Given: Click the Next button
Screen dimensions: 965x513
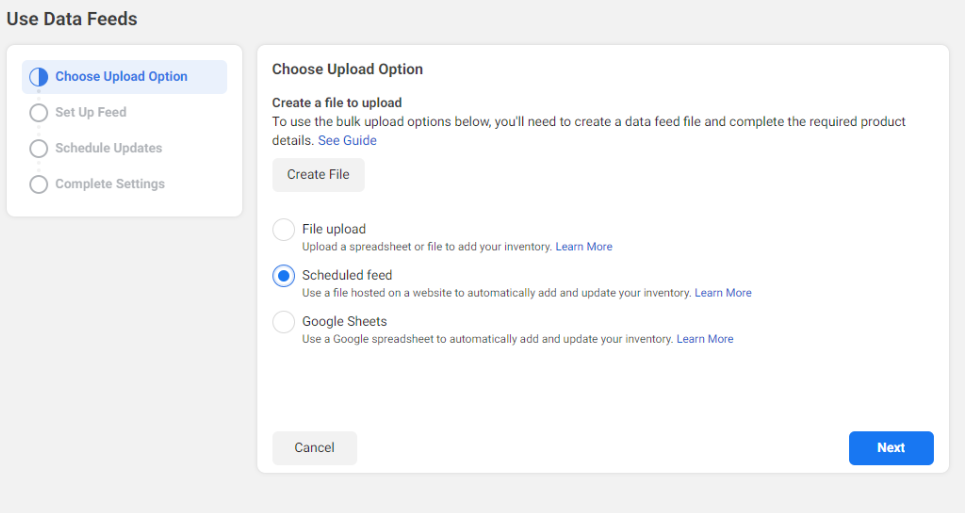Looking at the screenshot, I should [x=891, y=448].
